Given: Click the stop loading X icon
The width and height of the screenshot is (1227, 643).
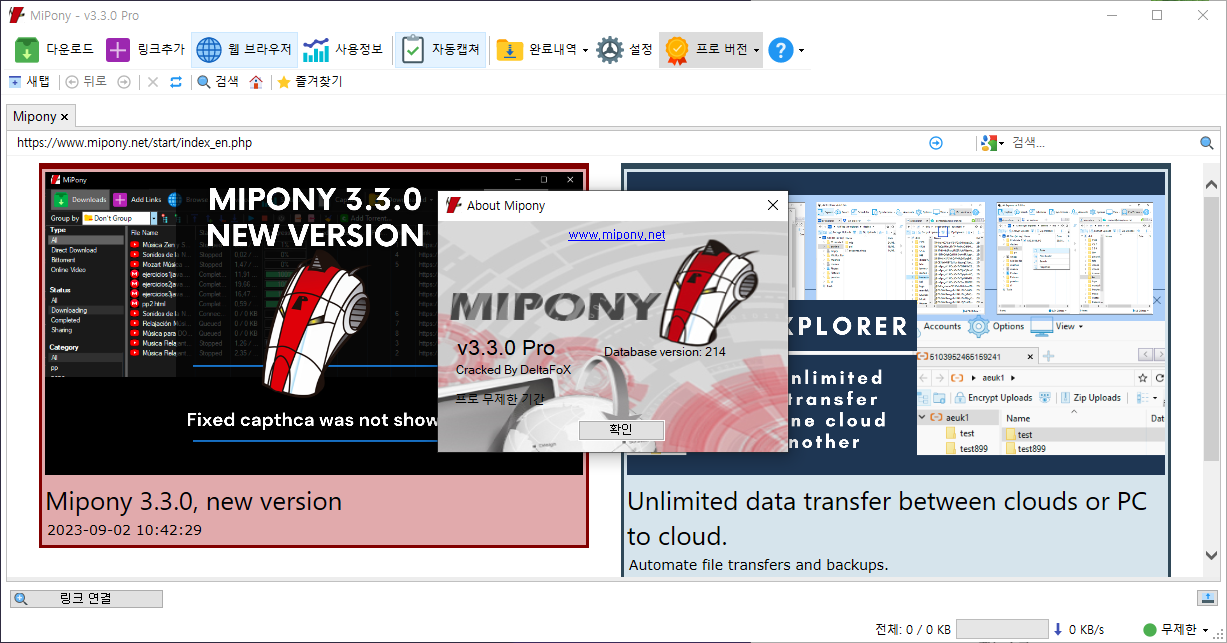Looking at the screenshot, I should click(153, 82).
